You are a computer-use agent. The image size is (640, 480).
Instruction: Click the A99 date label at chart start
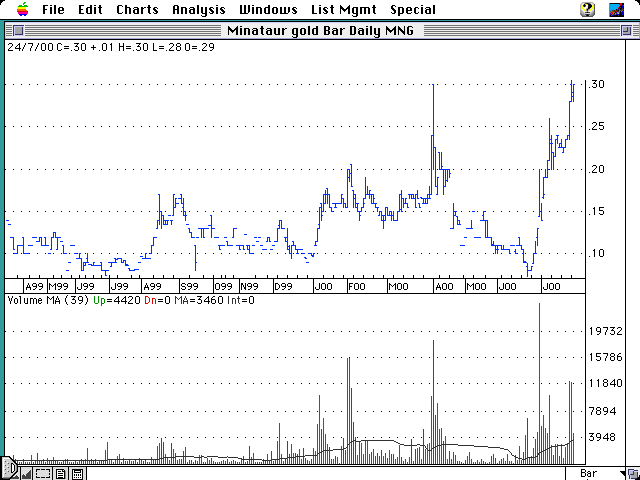[34, 287]
